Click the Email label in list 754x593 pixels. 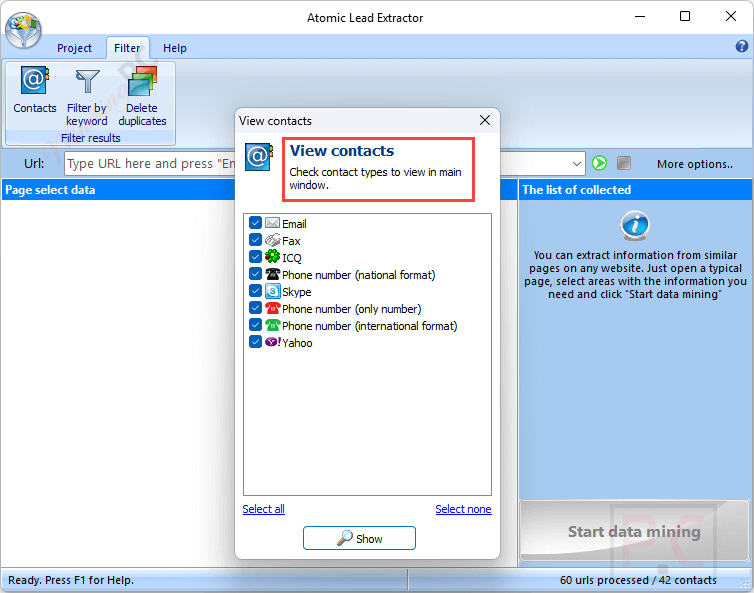(x=294, y=224)
